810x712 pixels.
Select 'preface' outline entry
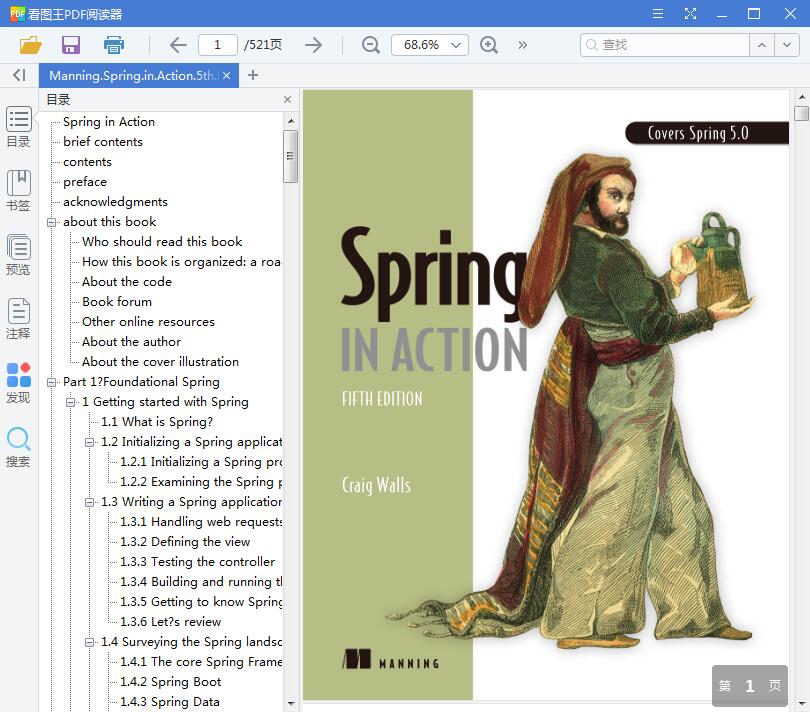[x=85, y=182]
